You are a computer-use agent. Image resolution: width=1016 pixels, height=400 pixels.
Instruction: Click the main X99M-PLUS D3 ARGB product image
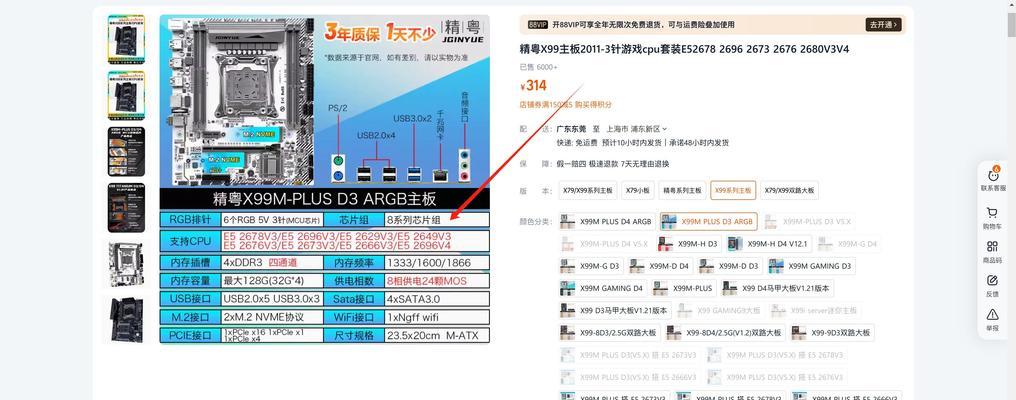(325, 179)
